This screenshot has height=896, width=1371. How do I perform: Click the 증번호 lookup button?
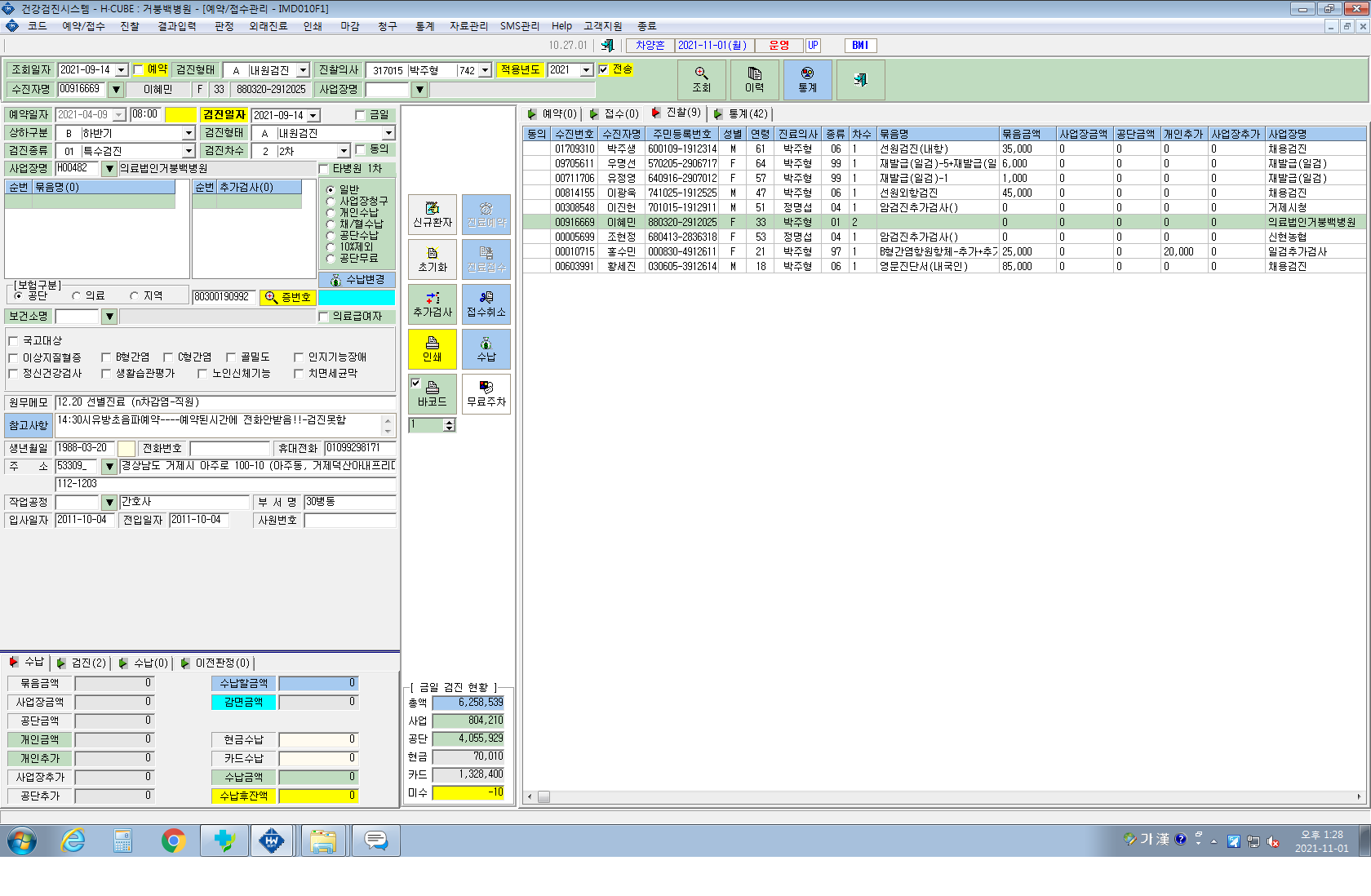[287, 298]
